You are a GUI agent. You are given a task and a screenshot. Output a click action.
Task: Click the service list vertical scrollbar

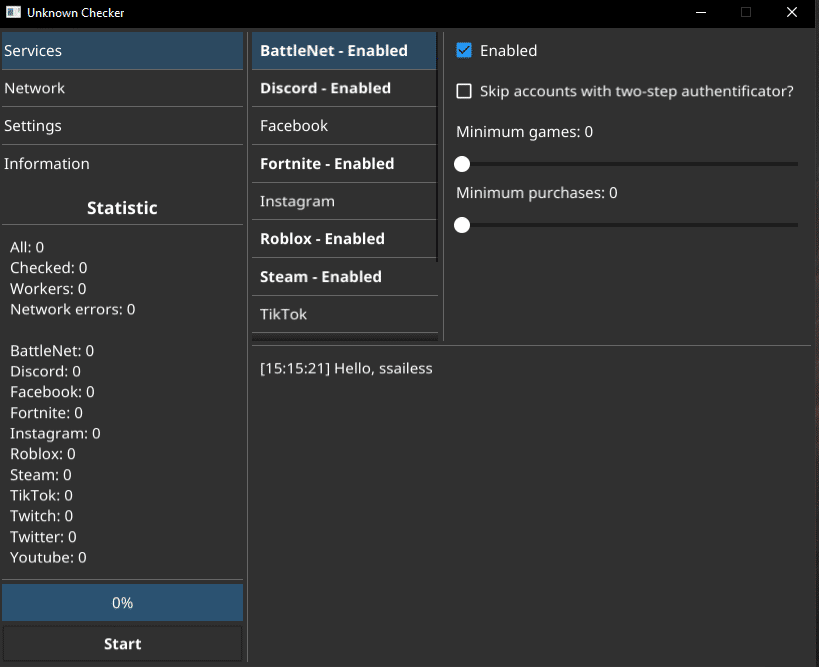[x=439, y=150]
